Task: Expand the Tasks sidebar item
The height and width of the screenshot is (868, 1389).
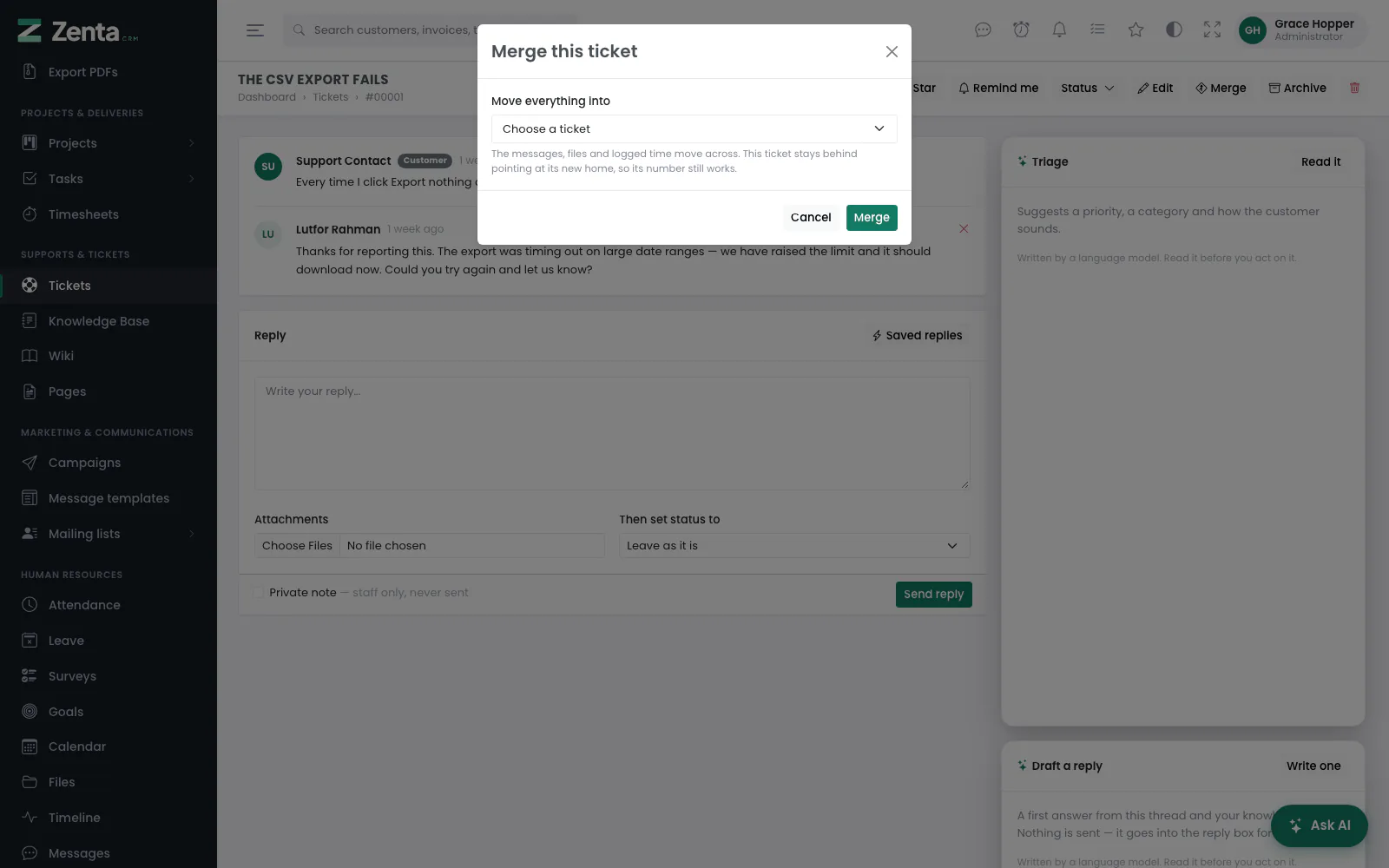Action: [109, 179]
